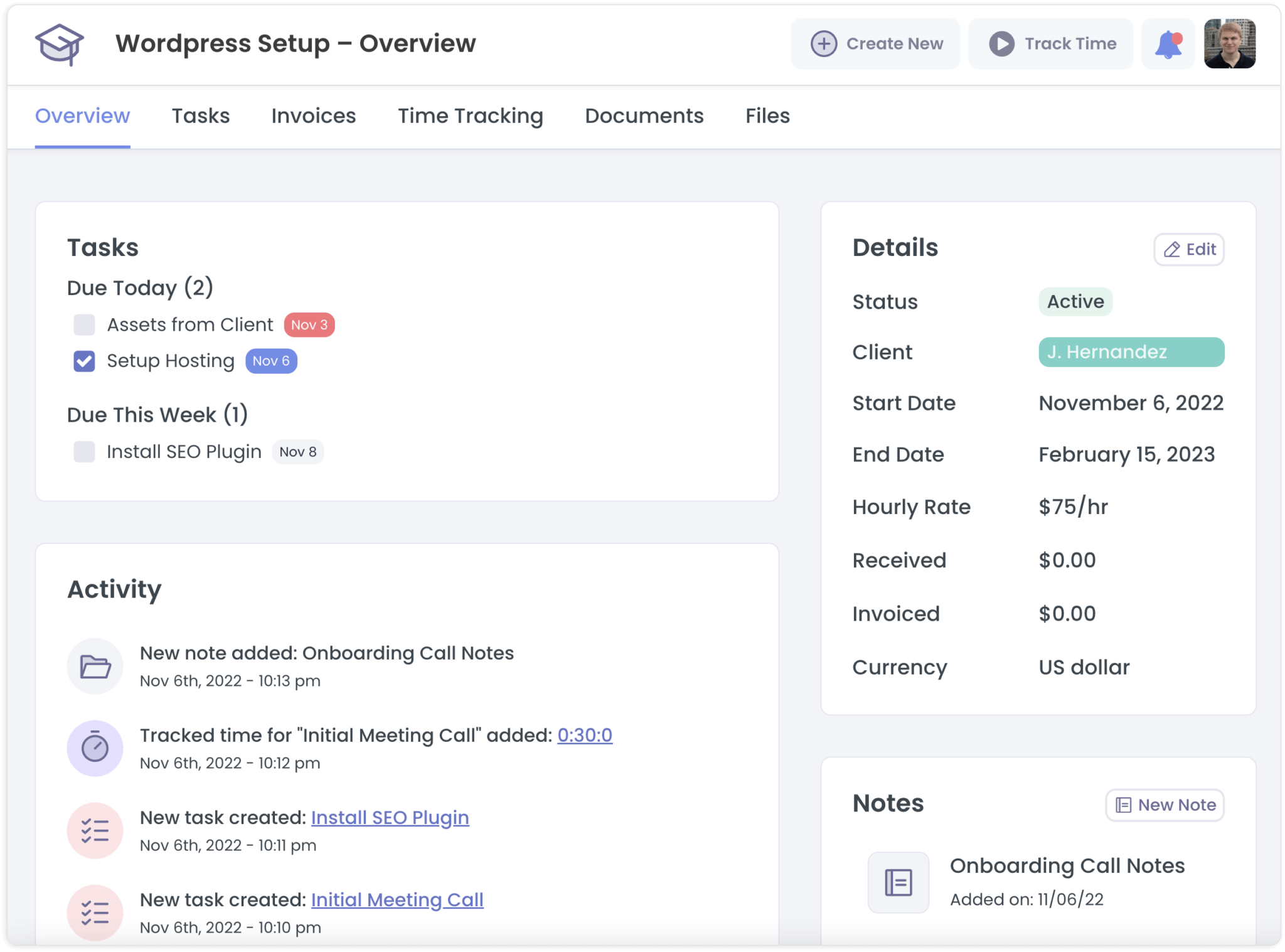Open the 0:30:0 tracked time link

[584, 735]
